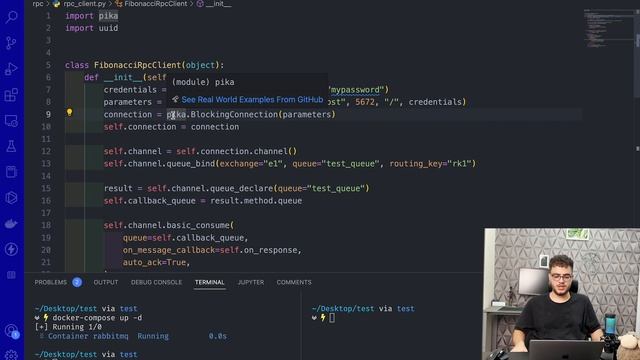Click 'BlockingConnection' on line 9
Viewport: 640px width, 360px height.
234,115
